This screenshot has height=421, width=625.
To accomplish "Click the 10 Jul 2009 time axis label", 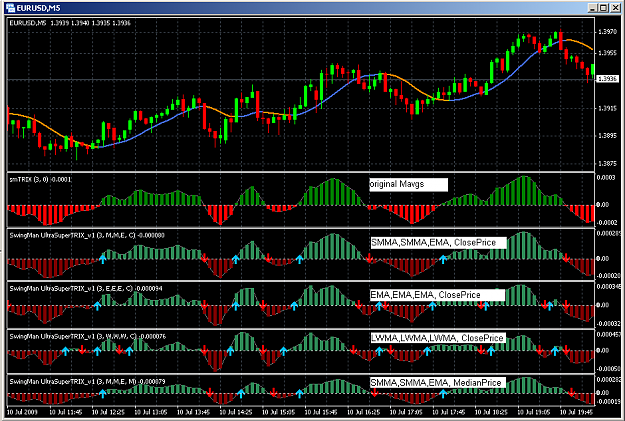I will pos(22,412).
